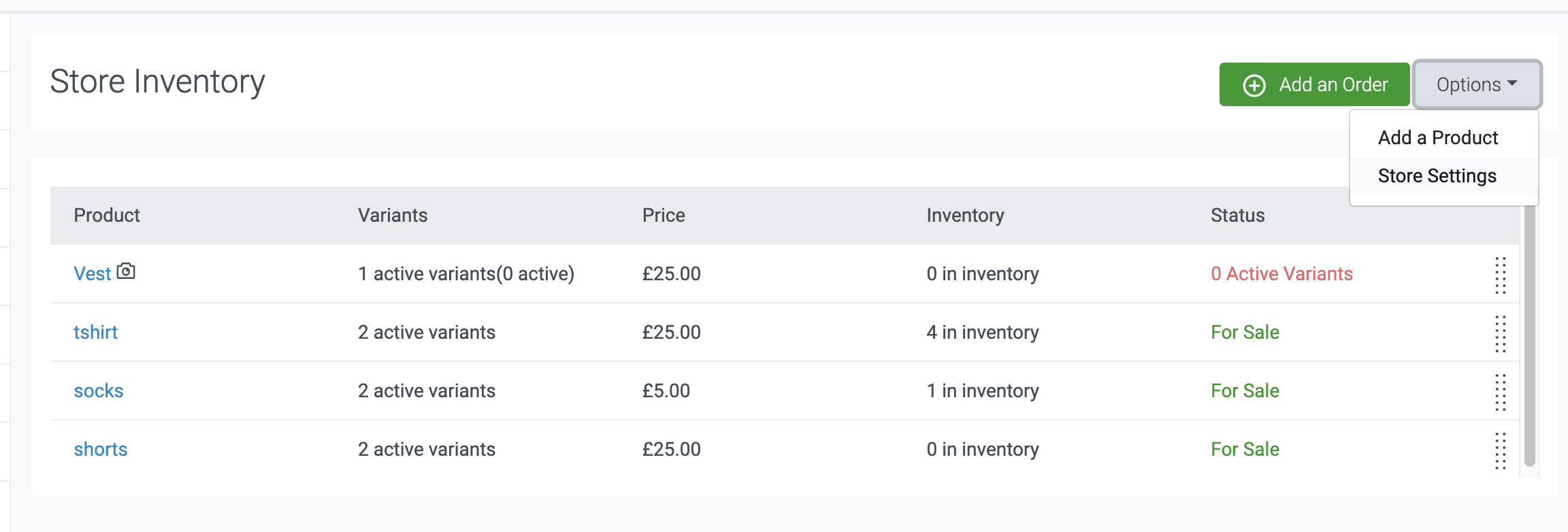Click the Options caret arrow
The height and width of the screenshot is (532, 1568).
[1512, 84]
